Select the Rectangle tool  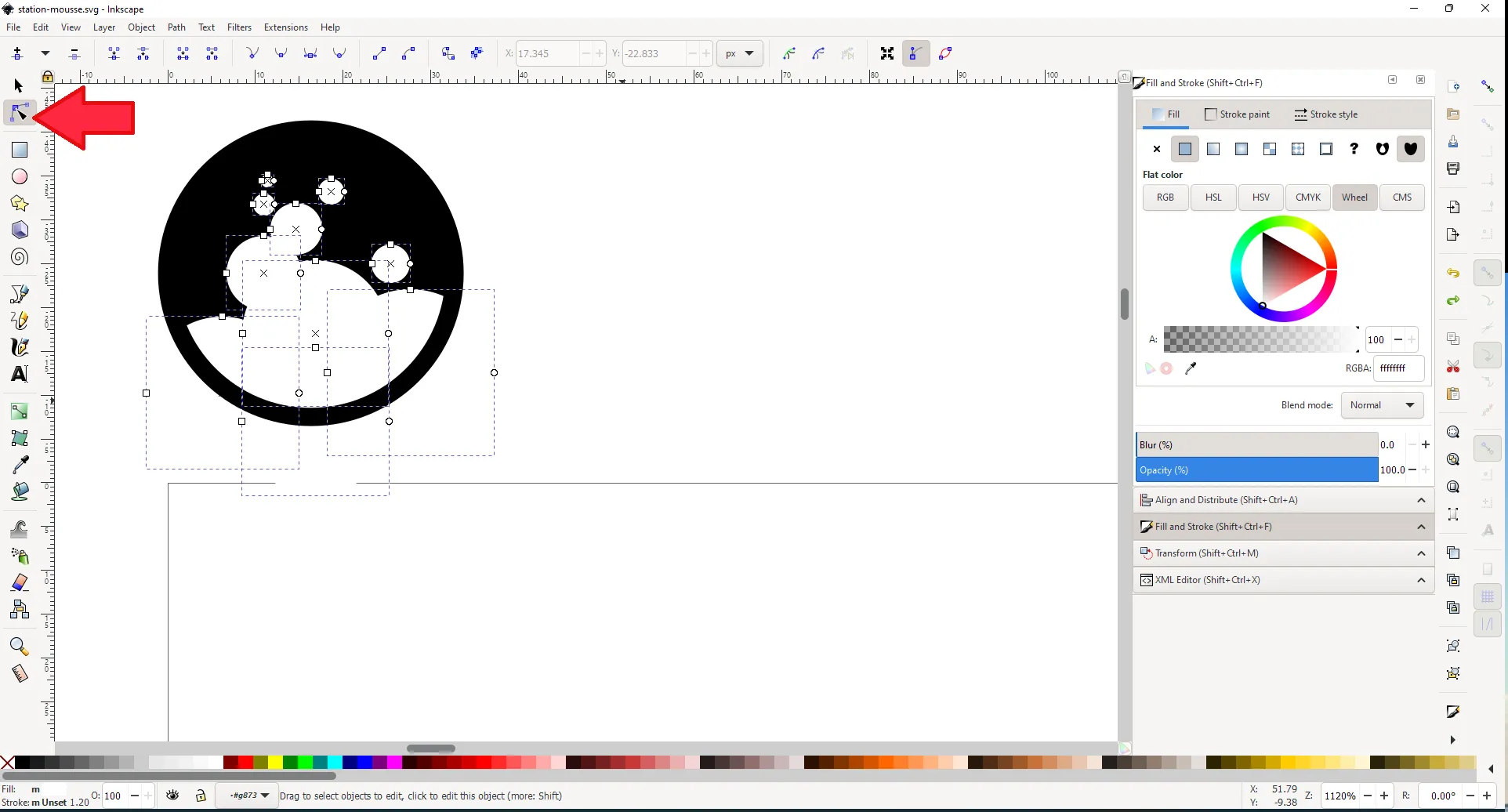click(20, 150)
